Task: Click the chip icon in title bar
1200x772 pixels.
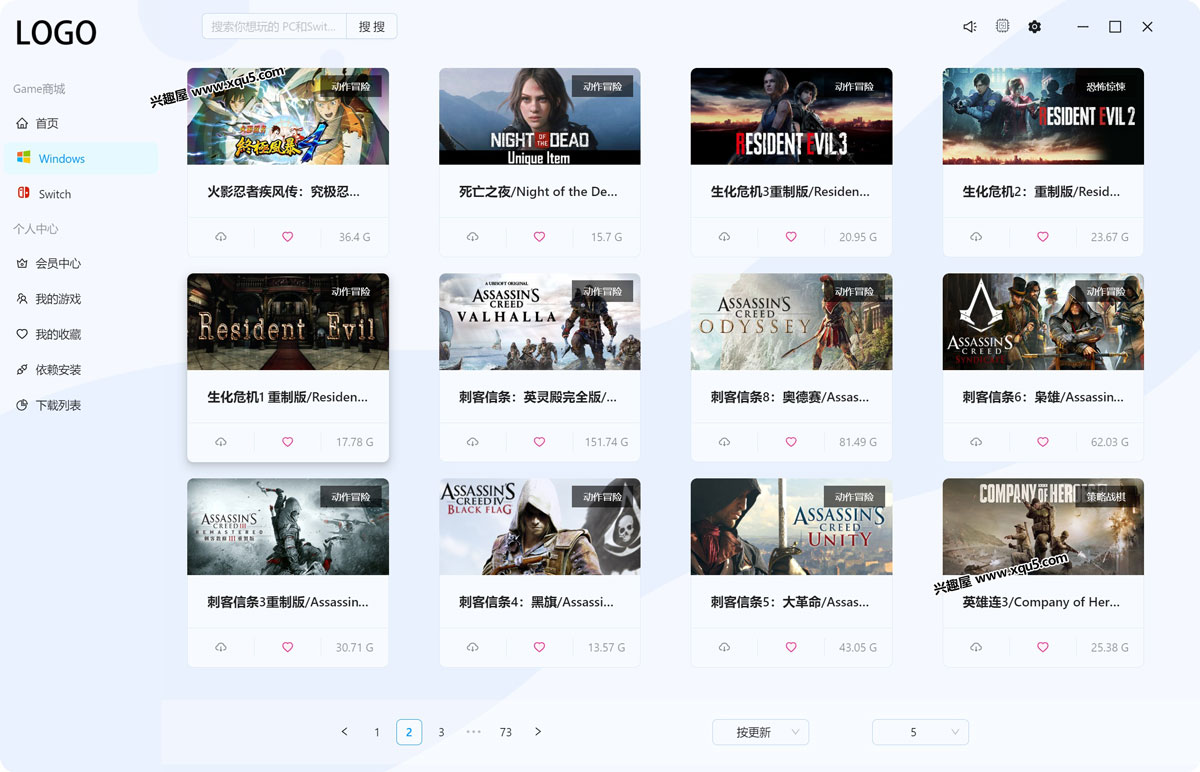Action: pyautogui.click(x=1002, y=26)
